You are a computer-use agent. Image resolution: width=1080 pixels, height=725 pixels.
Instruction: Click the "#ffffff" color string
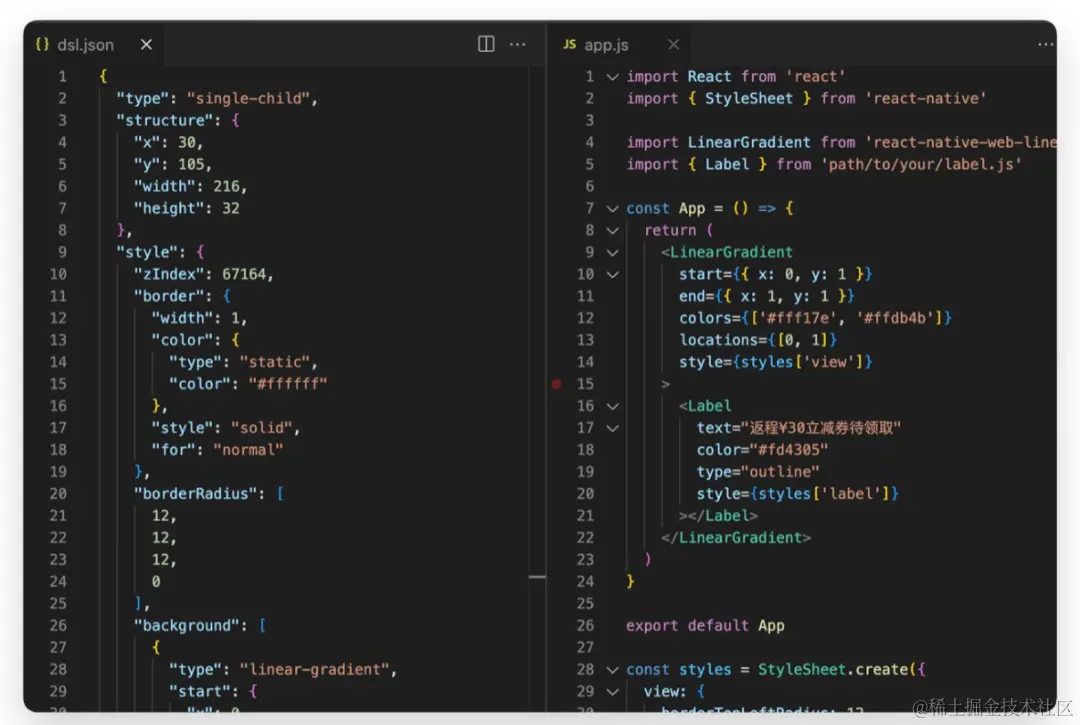point(287,384)
